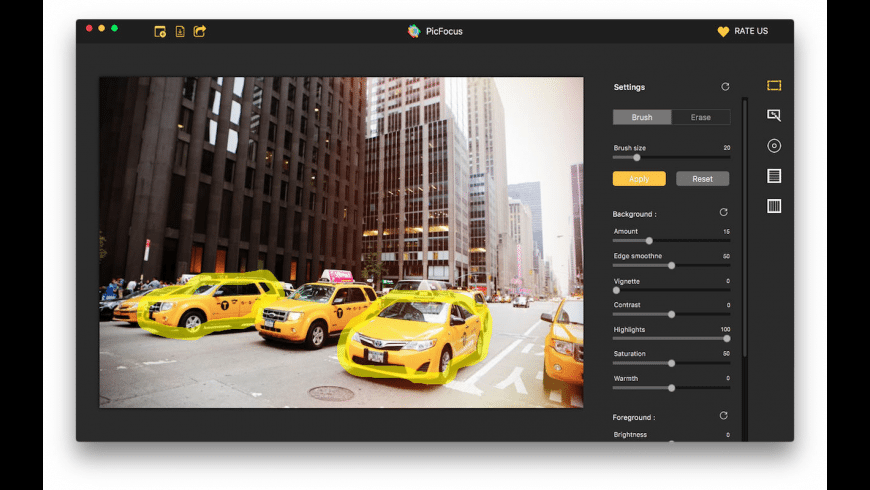Select the horizontal lines focus tool icon
This screenshot has height=490, width=870.
pos(774,176)
